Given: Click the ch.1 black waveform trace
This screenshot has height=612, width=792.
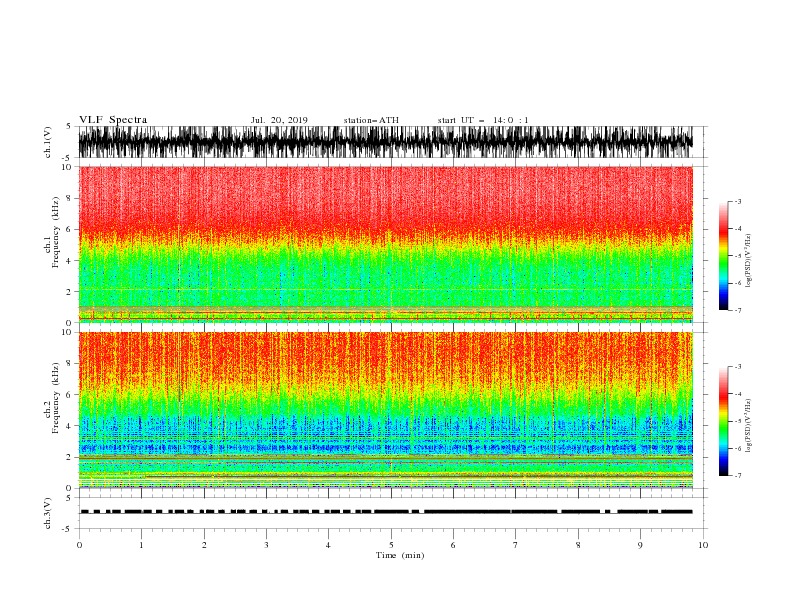Looking at the screenshot, I should tap(385, 142).
